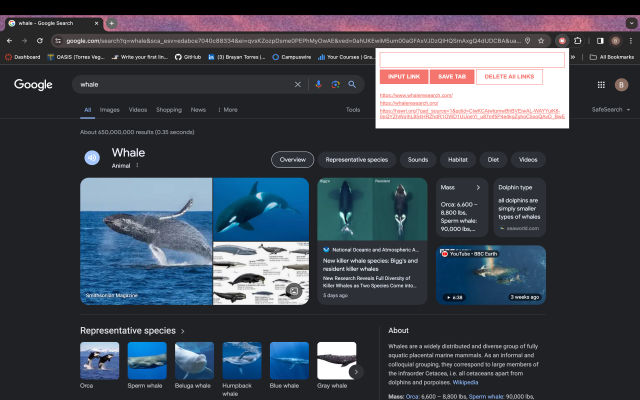Click the location pin icon in address bar

point(528,41)
